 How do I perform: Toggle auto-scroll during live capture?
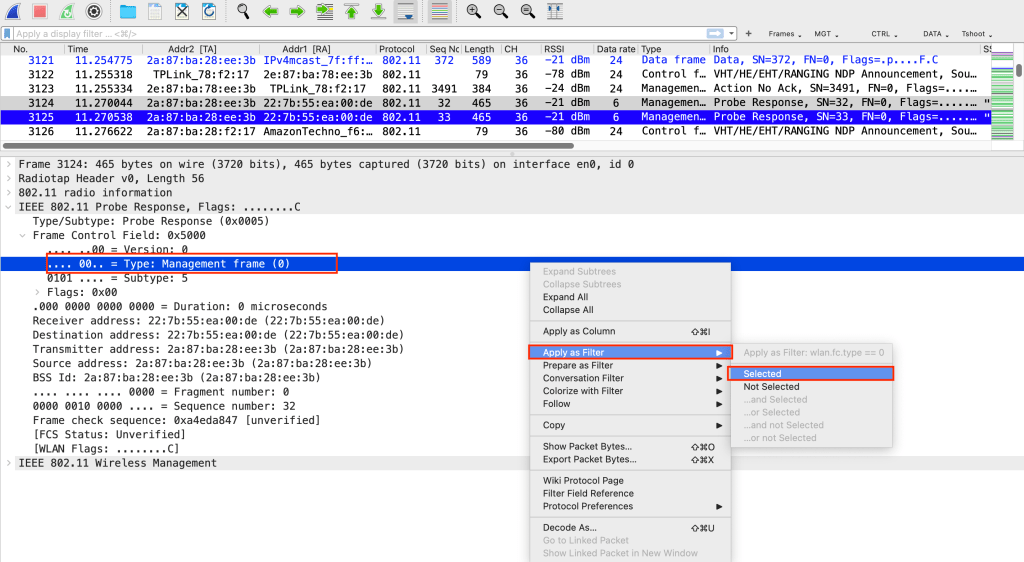[406, 12]
